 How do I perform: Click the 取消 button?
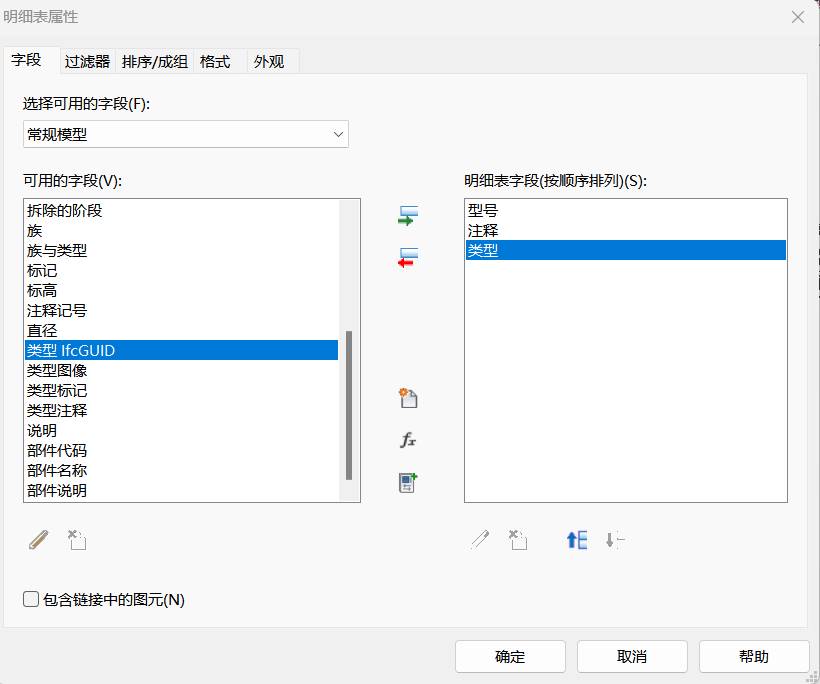632,657
